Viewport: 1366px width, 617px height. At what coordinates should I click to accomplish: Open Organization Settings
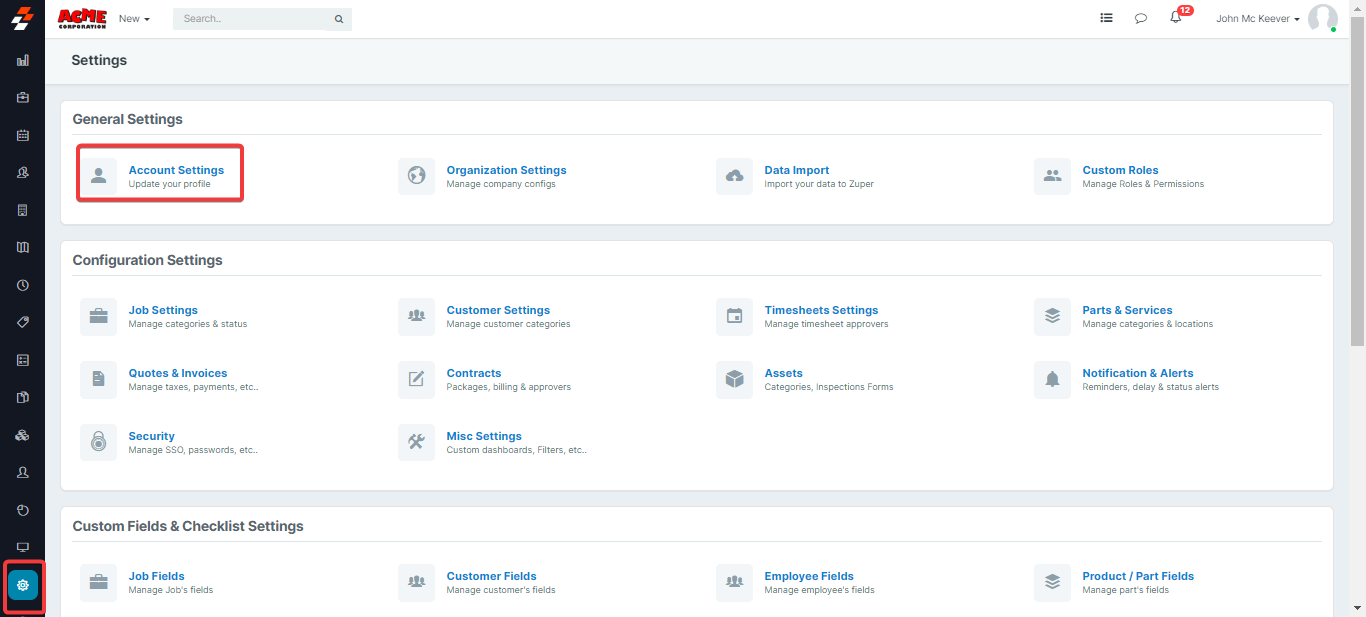pyautogui.click(x=506, y=170)
